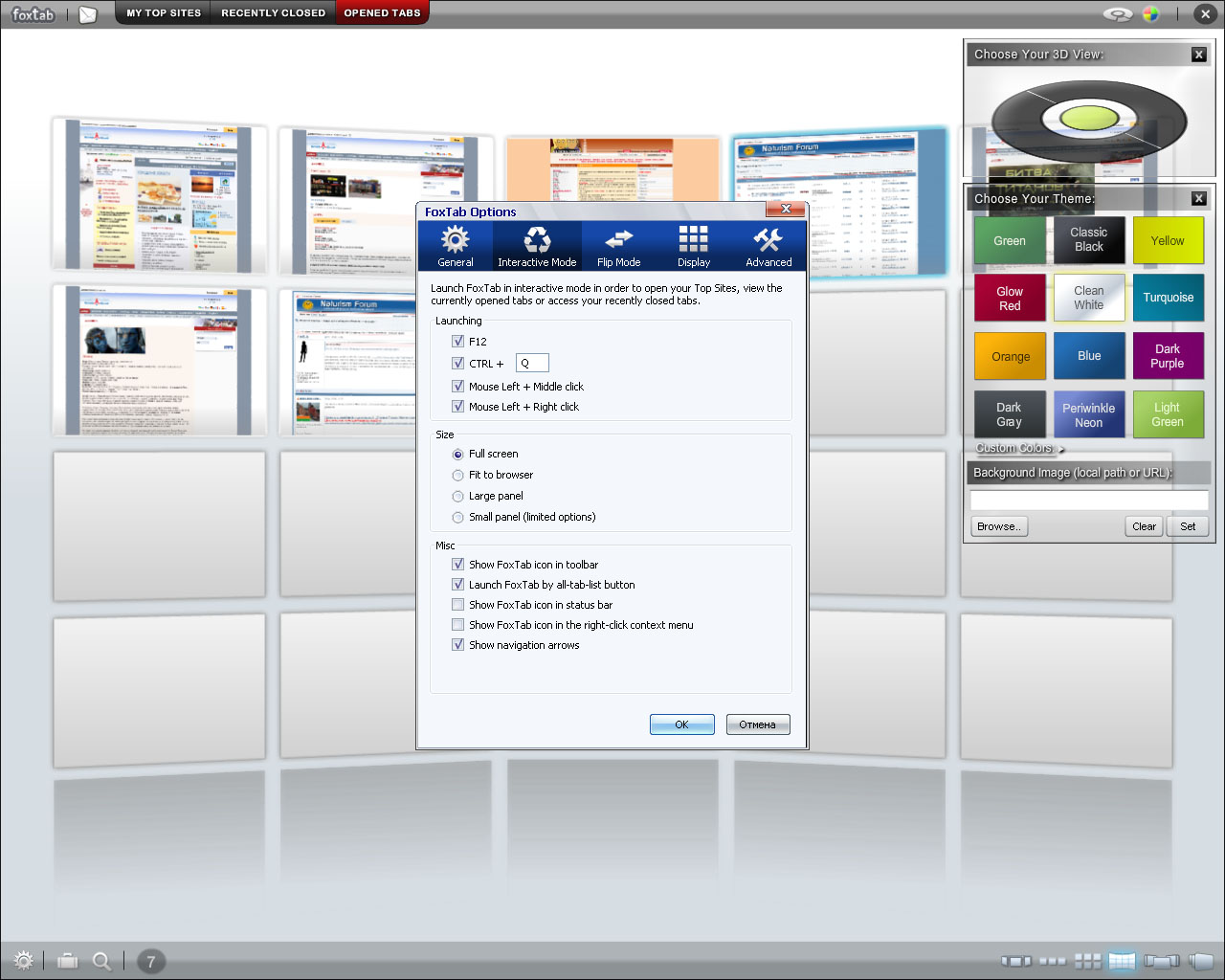Image resolution: width=1225 pixels, height=980 pixels.
Task: Click the envelope mail icon in top bar
Action: [x=88, y=14]
